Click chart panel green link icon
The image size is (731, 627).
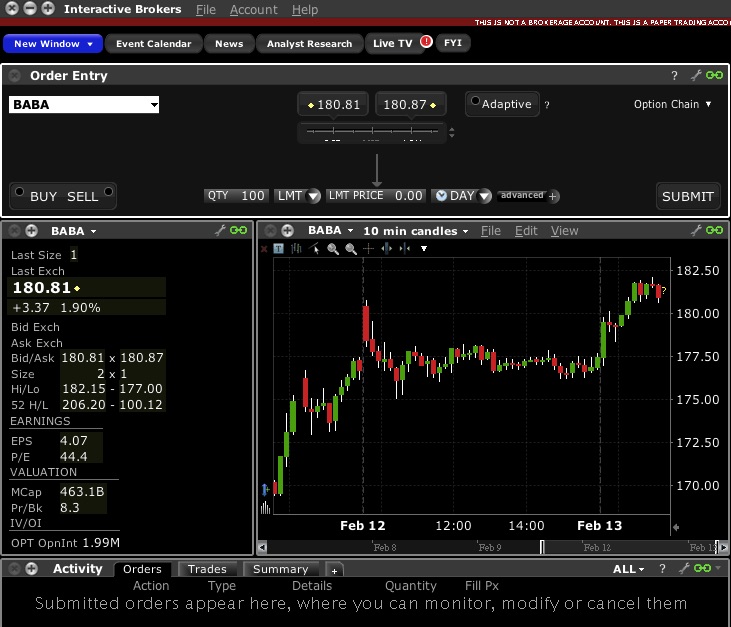pyautogui.click(x=714, y=230)
